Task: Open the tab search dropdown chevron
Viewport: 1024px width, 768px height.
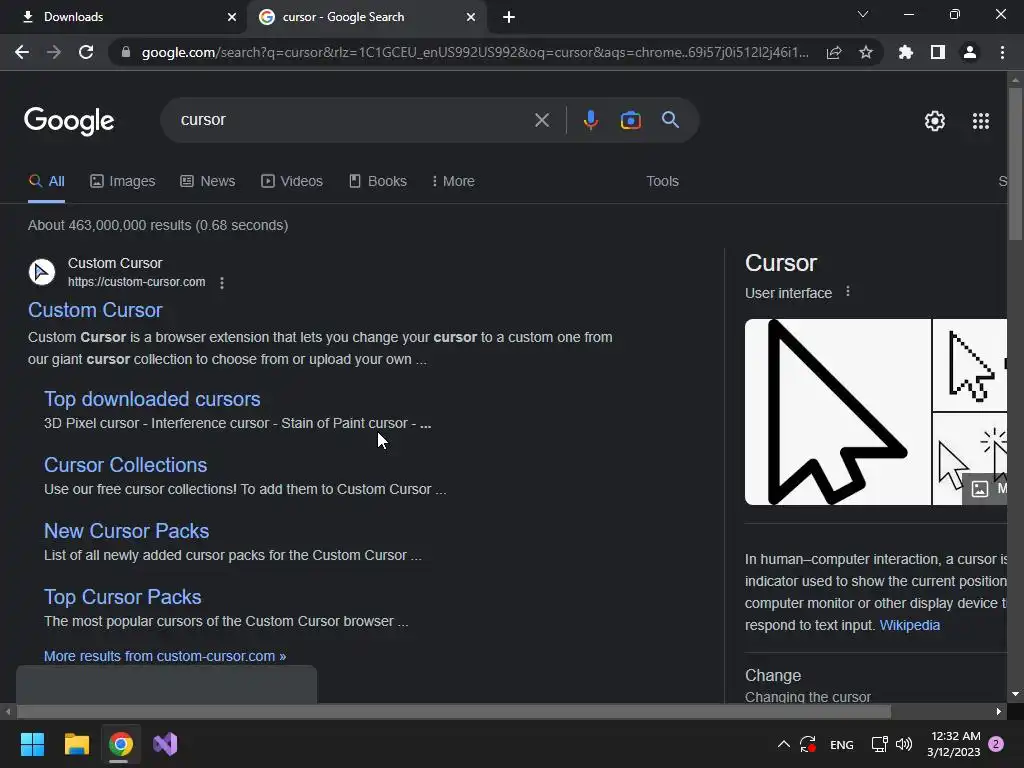Action: click(863, 14)
